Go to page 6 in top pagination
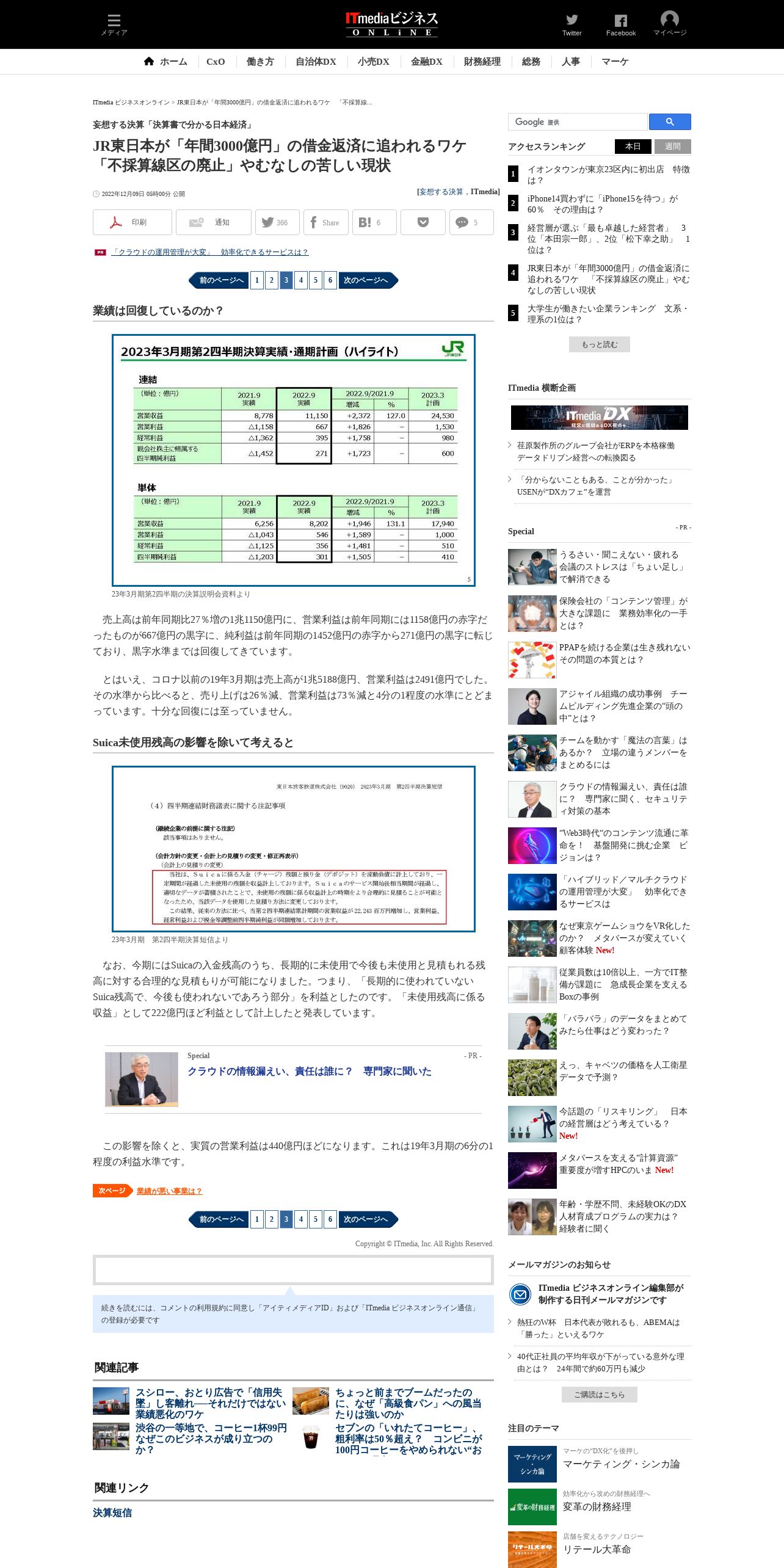 330,280
